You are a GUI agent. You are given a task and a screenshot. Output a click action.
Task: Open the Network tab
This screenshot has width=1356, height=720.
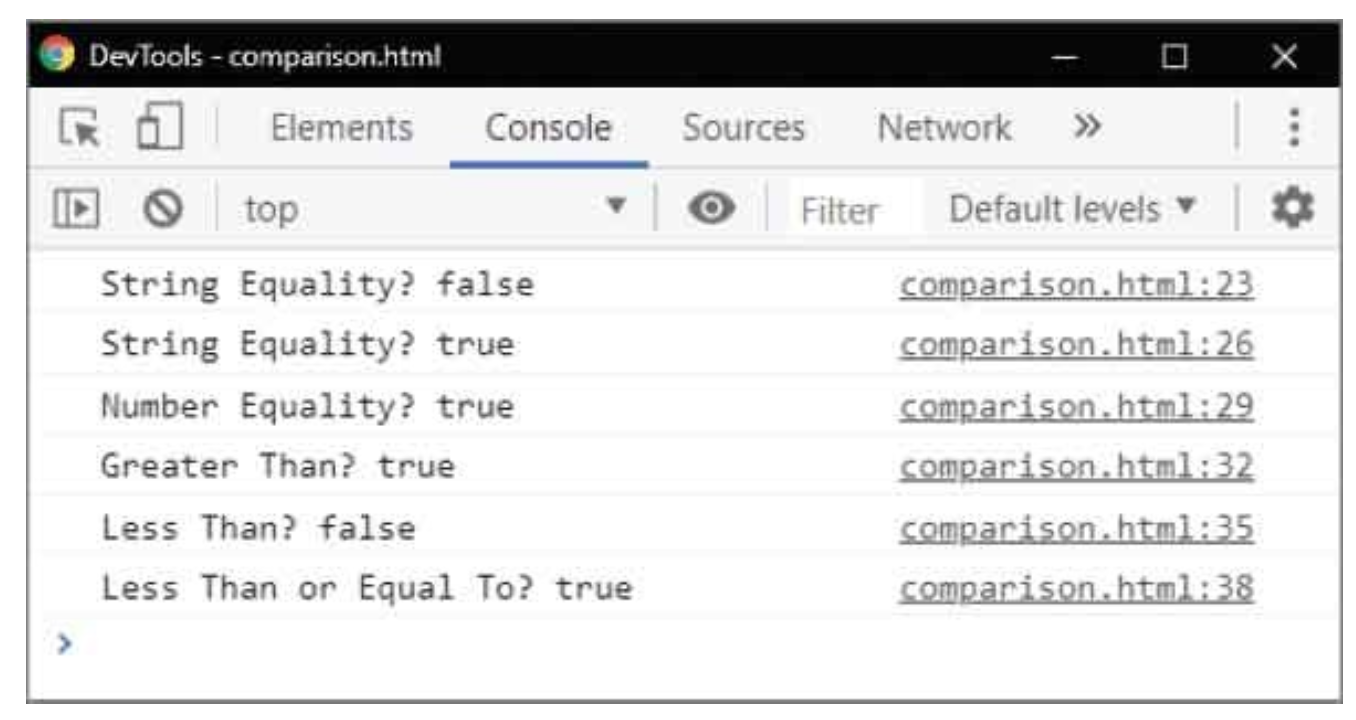coord(944,128)
